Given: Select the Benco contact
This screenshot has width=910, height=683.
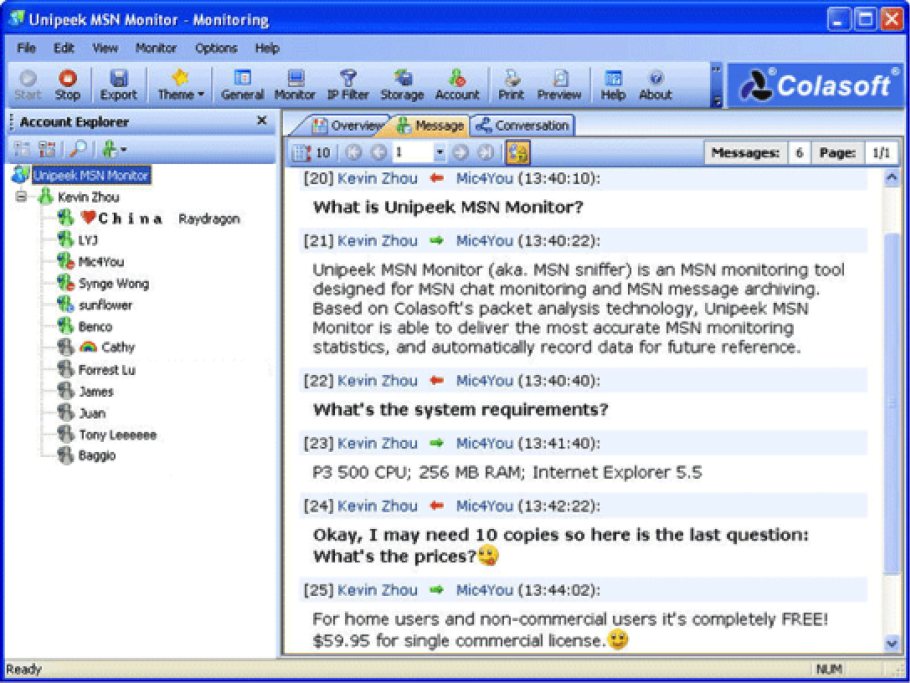Looking at the screenshot, I should coord(95,327).
